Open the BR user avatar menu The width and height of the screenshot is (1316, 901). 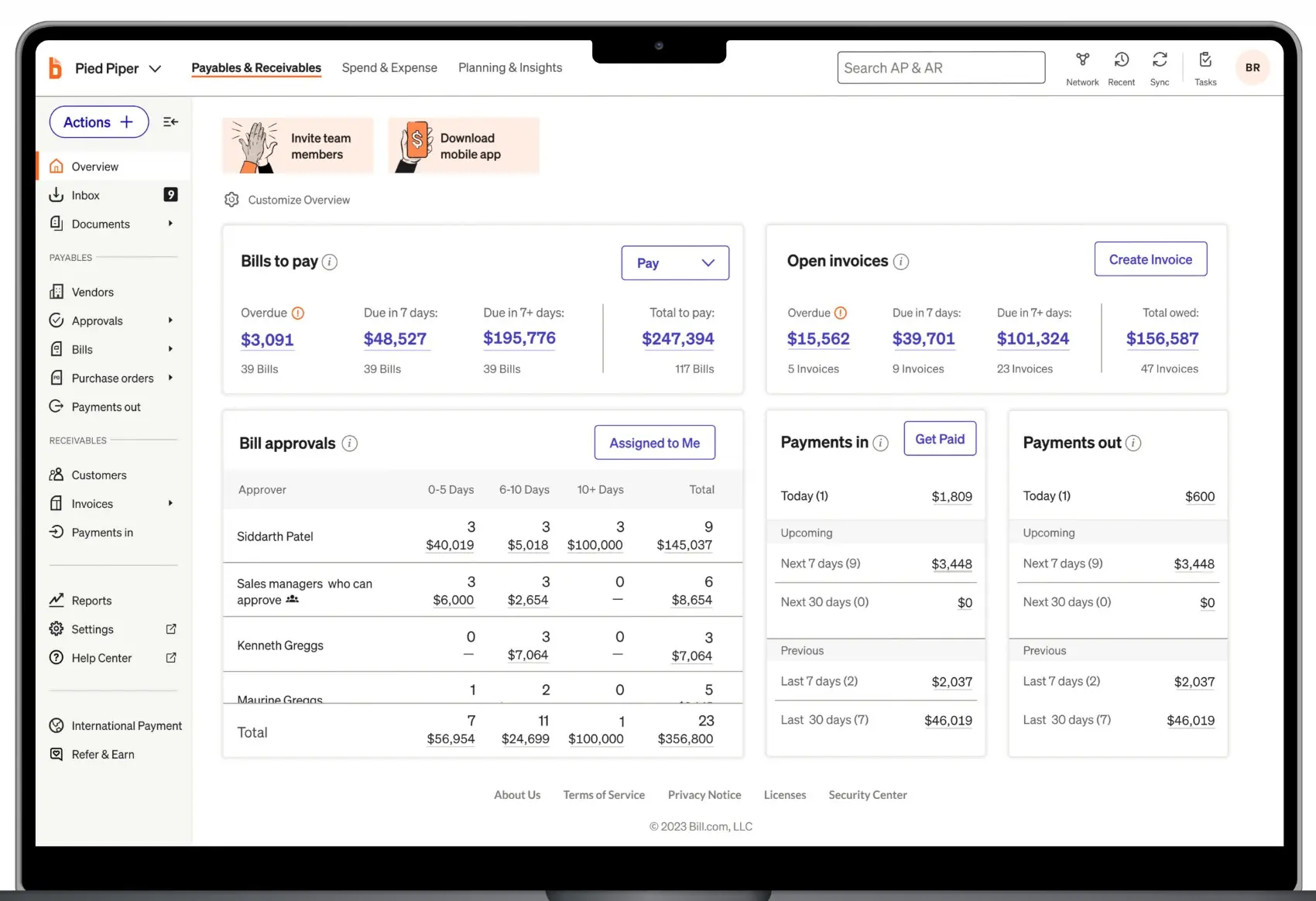pos(1253,67)
